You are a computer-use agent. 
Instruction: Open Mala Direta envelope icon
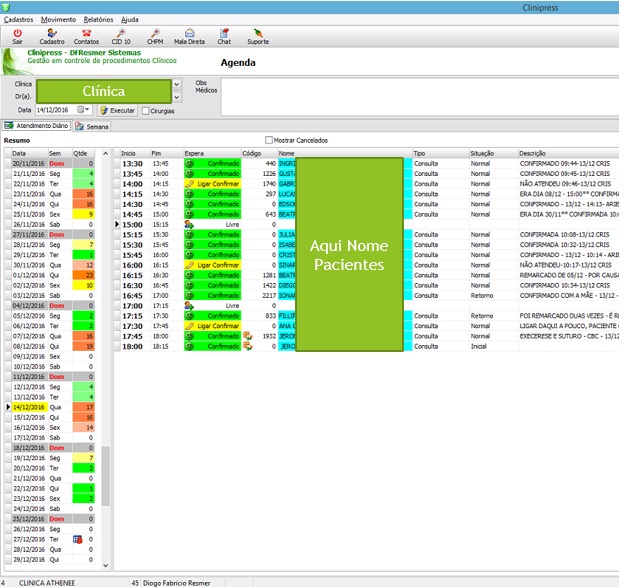[x=190, y=34]
